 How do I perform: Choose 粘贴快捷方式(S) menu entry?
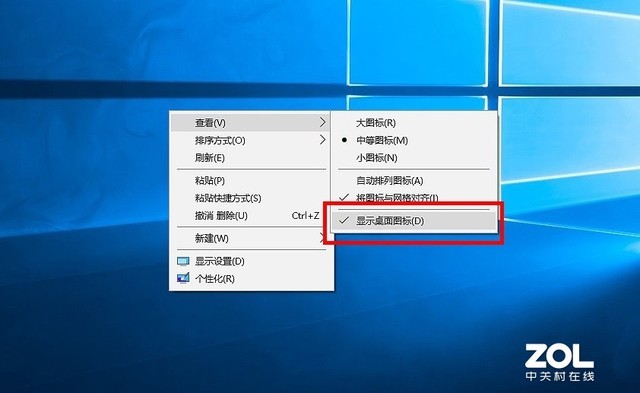[250, 198]
